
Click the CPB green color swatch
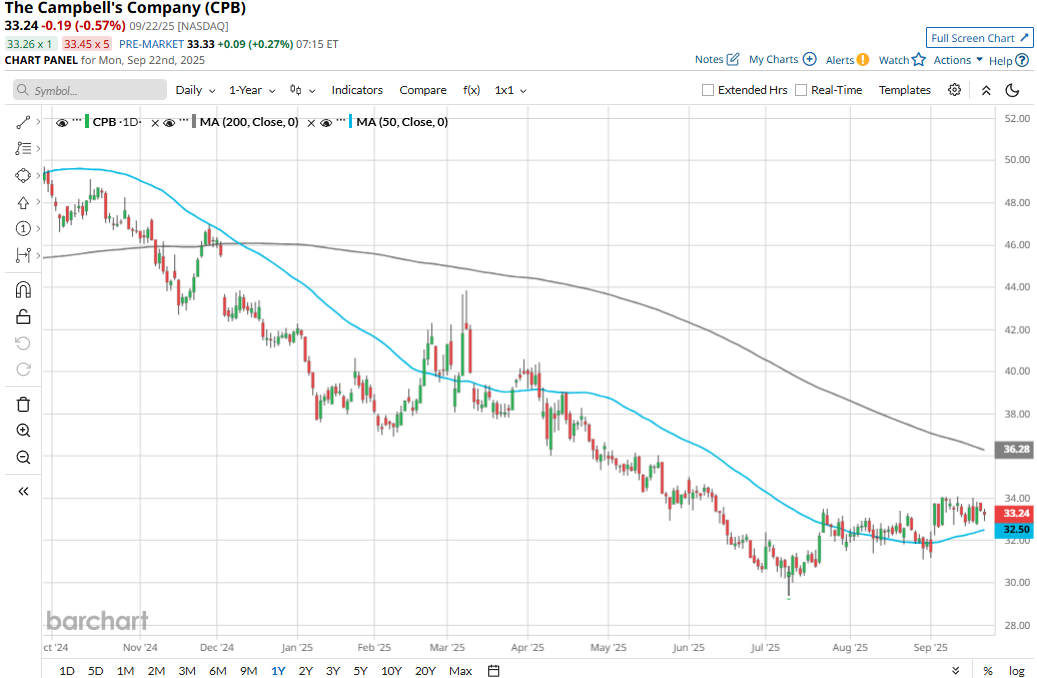click(x=87, y=122)
